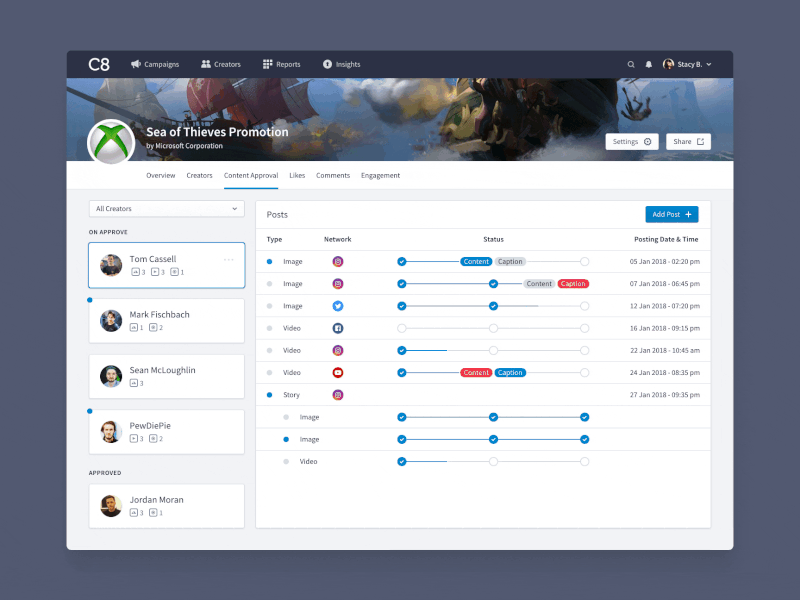
Task: Switch to the Overview tab
Action: 161,176
